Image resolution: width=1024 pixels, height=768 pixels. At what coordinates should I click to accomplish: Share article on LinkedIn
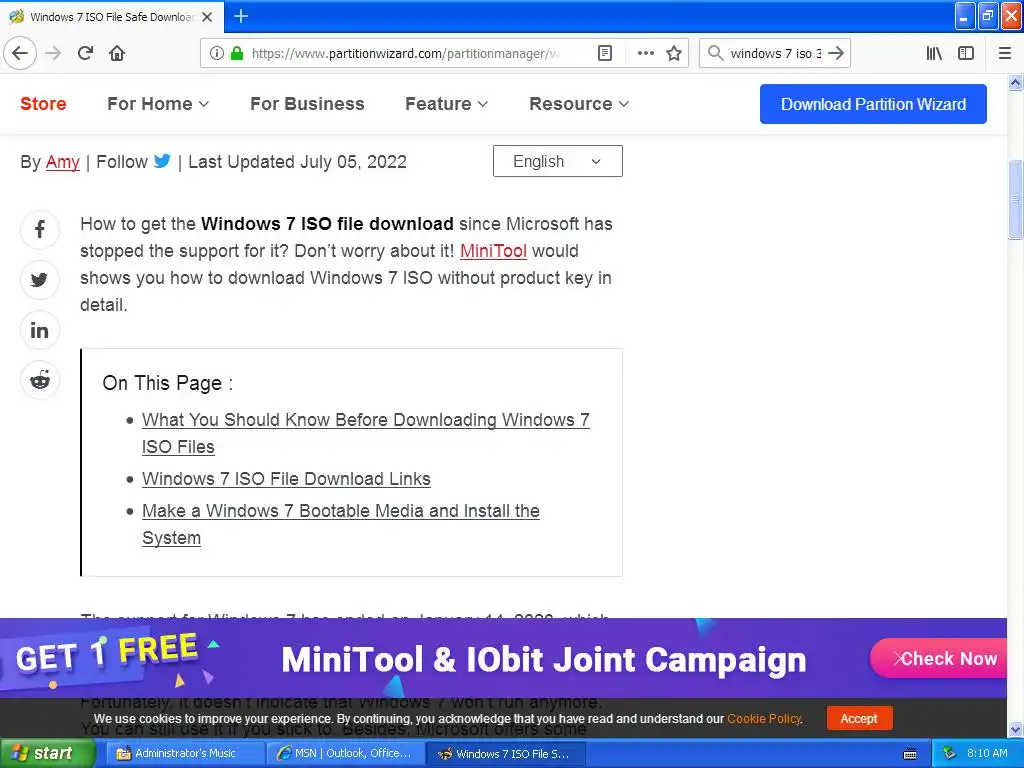(x=40, y=330)
